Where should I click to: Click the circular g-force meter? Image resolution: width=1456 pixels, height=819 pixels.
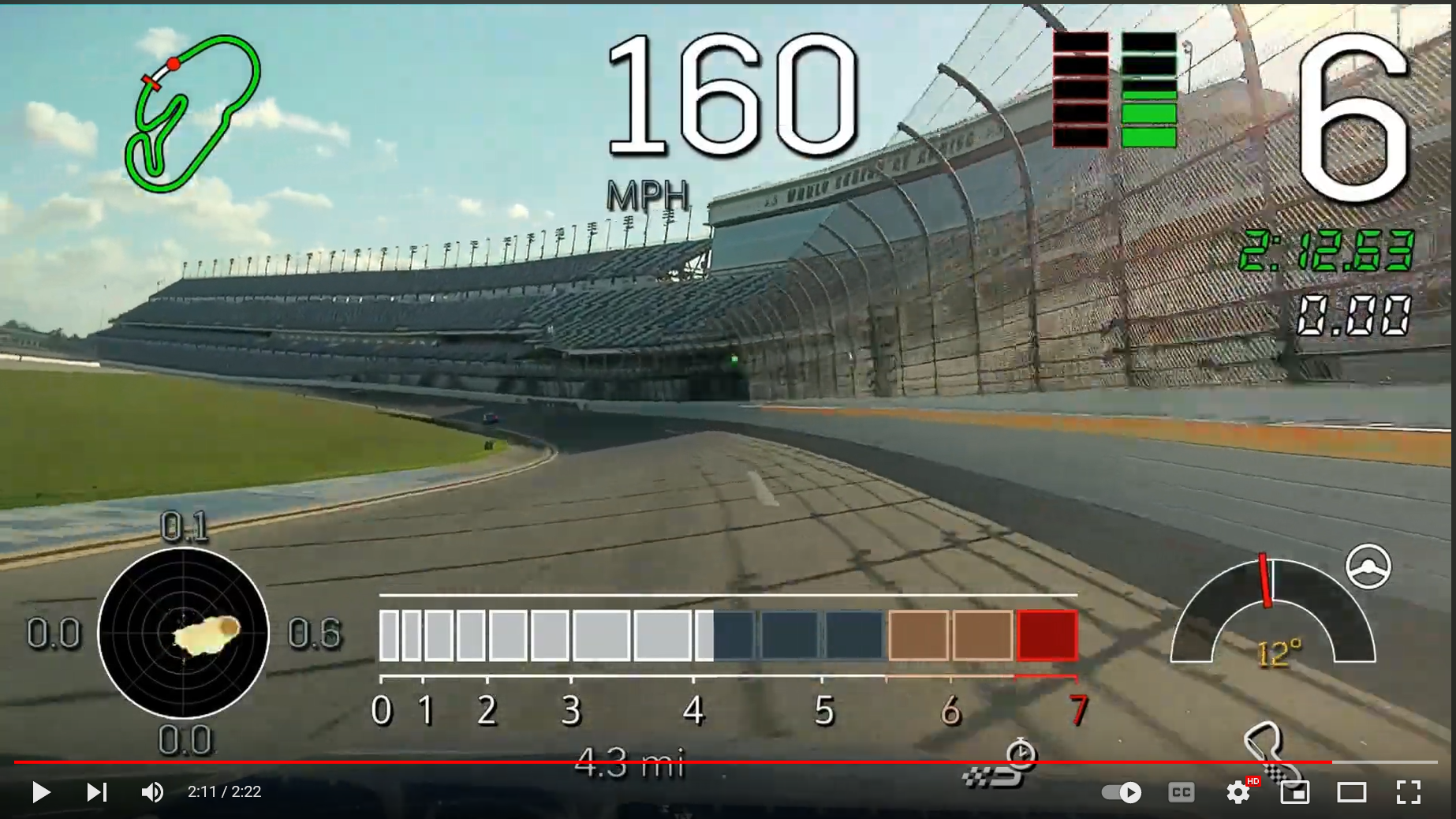point(184,634)
